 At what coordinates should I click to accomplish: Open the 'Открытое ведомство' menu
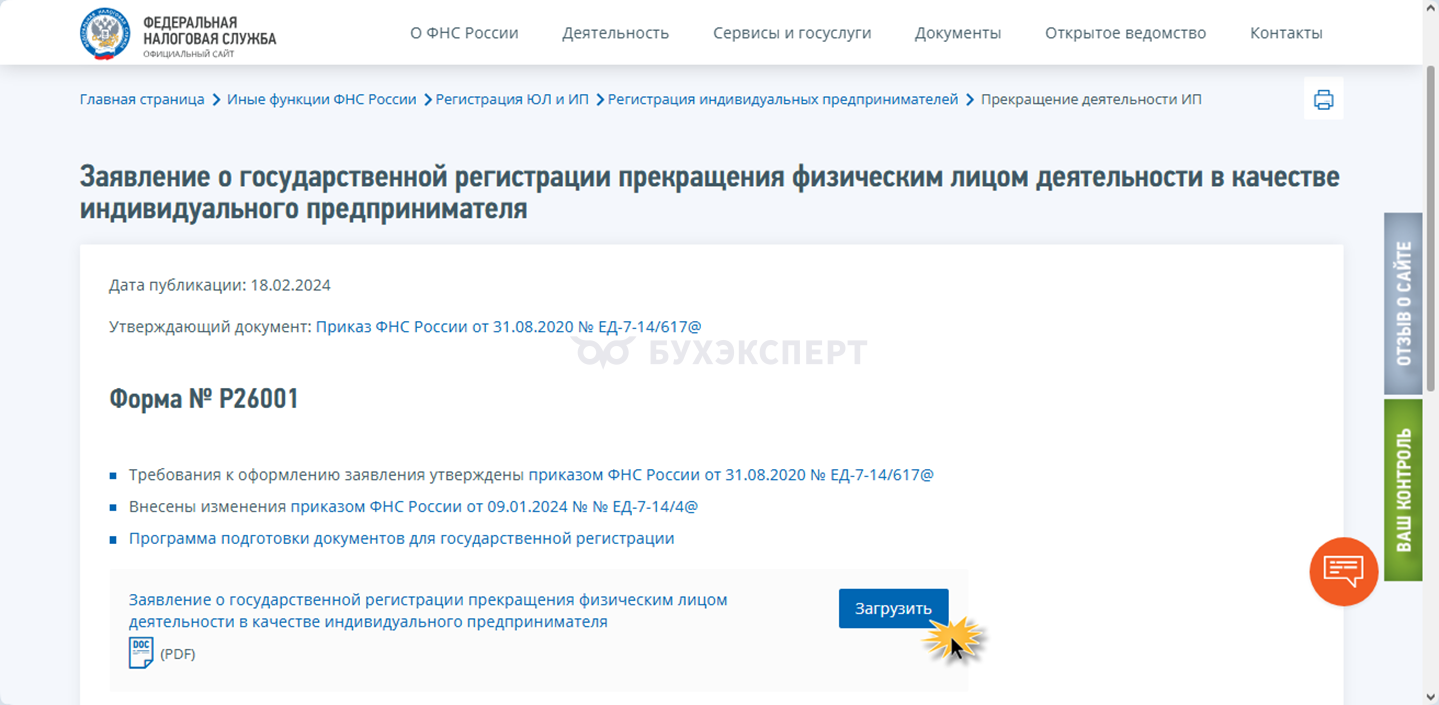1125,33
